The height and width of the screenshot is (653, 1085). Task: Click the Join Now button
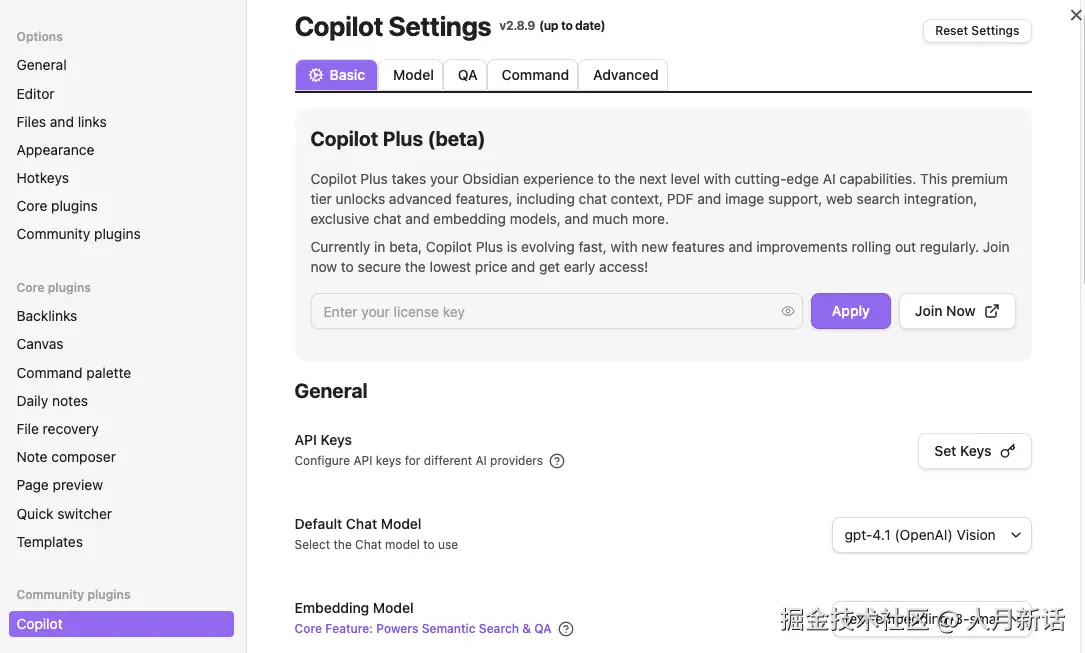[x=956, y=311]
